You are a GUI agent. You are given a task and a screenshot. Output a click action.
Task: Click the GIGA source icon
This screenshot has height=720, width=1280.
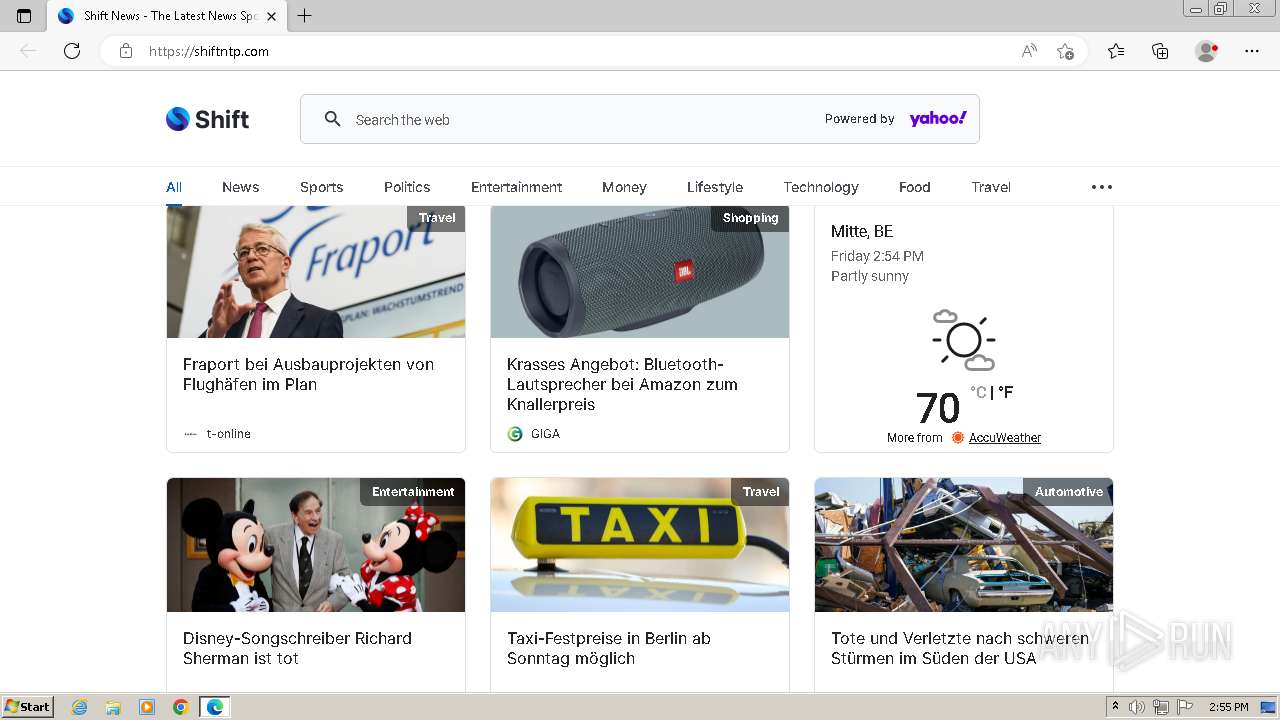[x=515, y=434]
